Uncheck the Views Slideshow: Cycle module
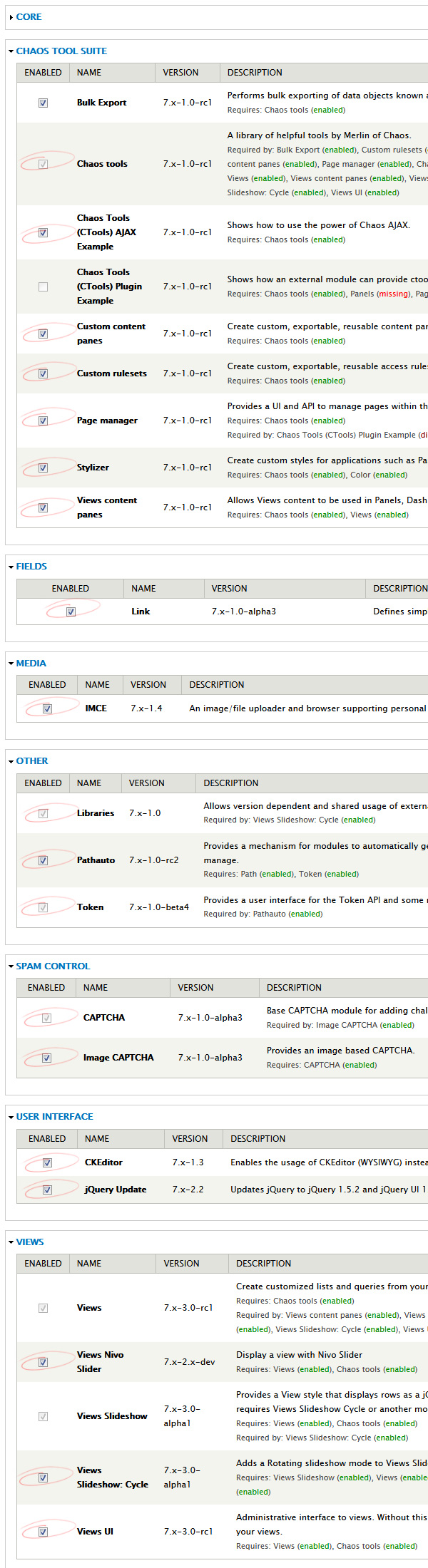The height and width of the screenshot is (1568, 428). click(43, 1477)
